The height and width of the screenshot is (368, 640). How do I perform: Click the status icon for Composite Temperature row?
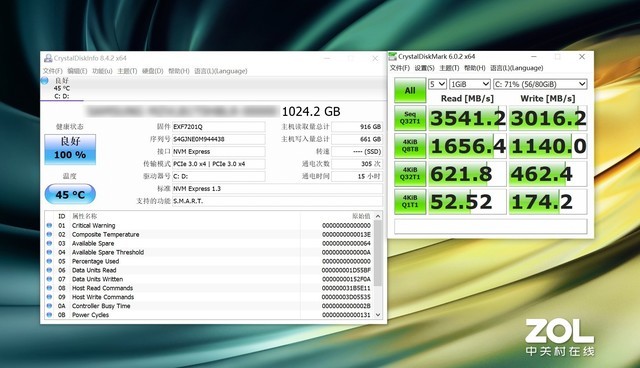pos(49,234)
